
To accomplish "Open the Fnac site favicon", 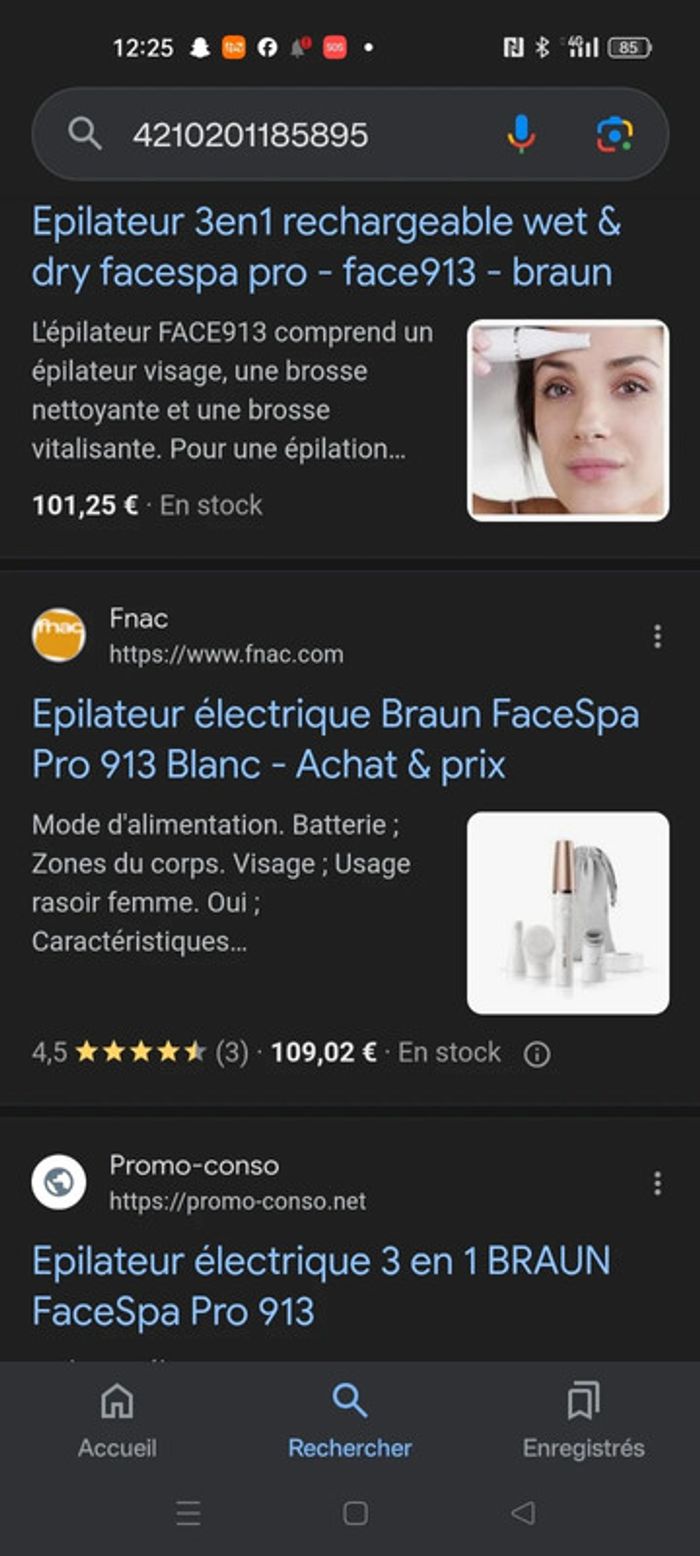I will coord(59,636).
